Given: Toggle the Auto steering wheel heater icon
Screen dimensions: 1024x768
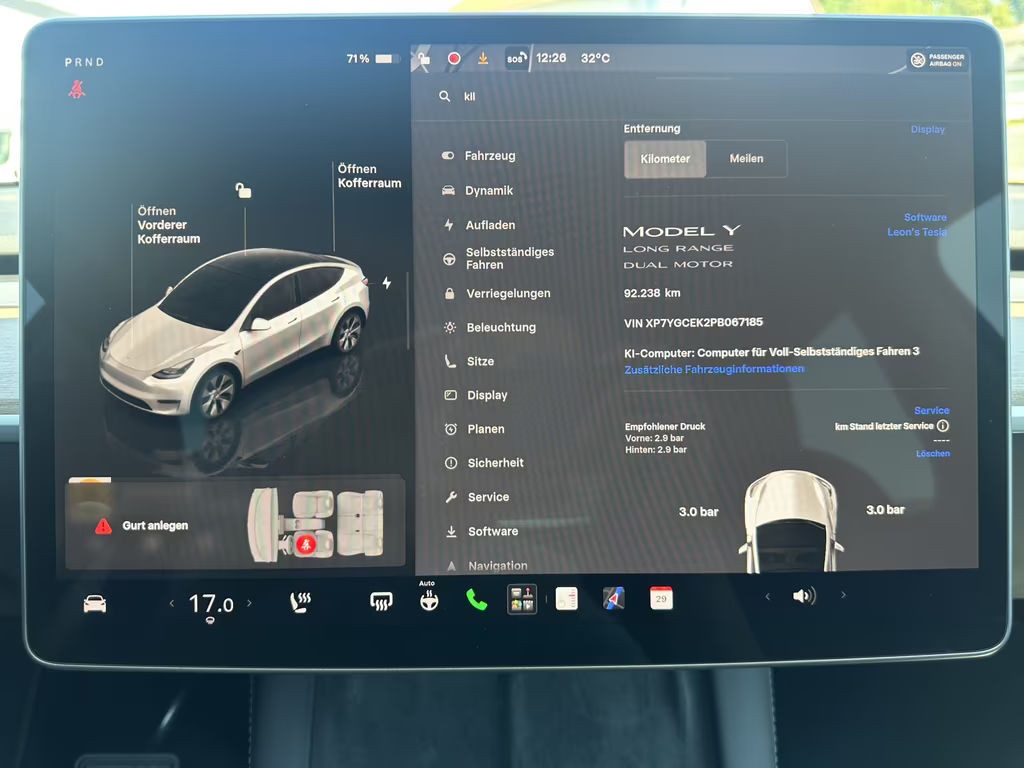Looking at the screenshot, I should (428, 598).
